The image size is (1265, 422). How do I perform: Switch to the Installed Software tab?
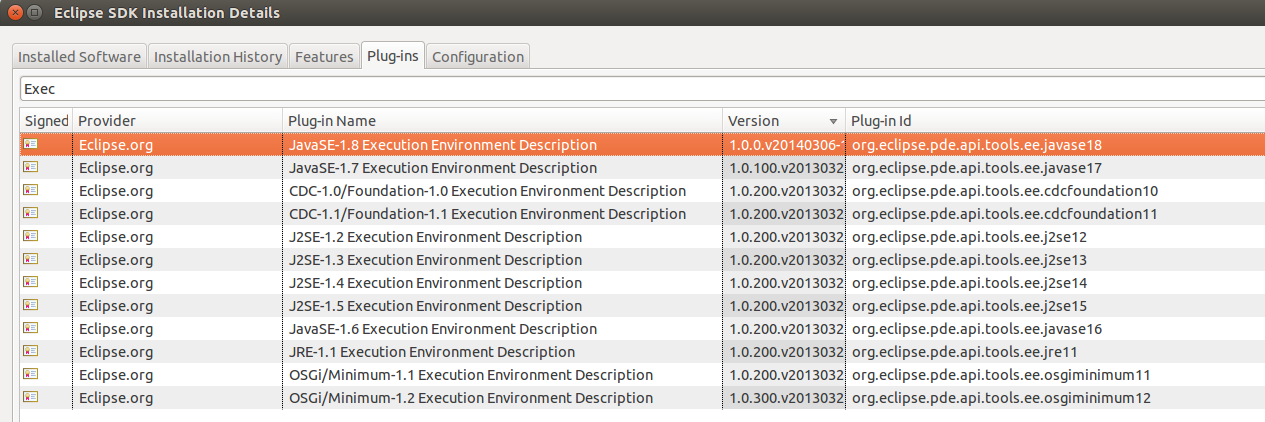coord(79,57)
